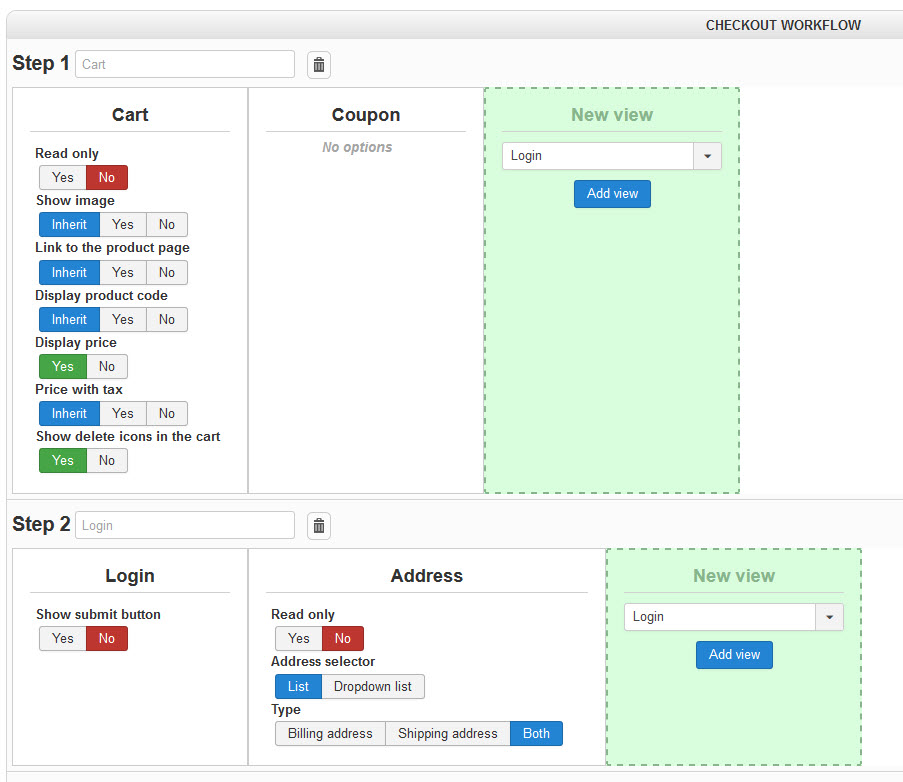The height and width of the screenshot is (782, 903).
Task: Click the Step 2 Login view heading
Action: (x=130, y=576)
